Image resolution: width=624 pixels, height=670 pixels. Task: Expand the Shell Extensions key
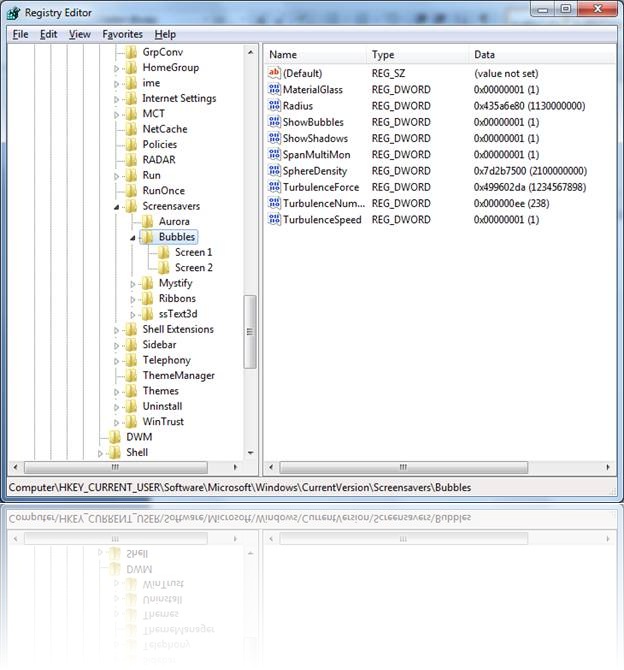tap(116, 330)
